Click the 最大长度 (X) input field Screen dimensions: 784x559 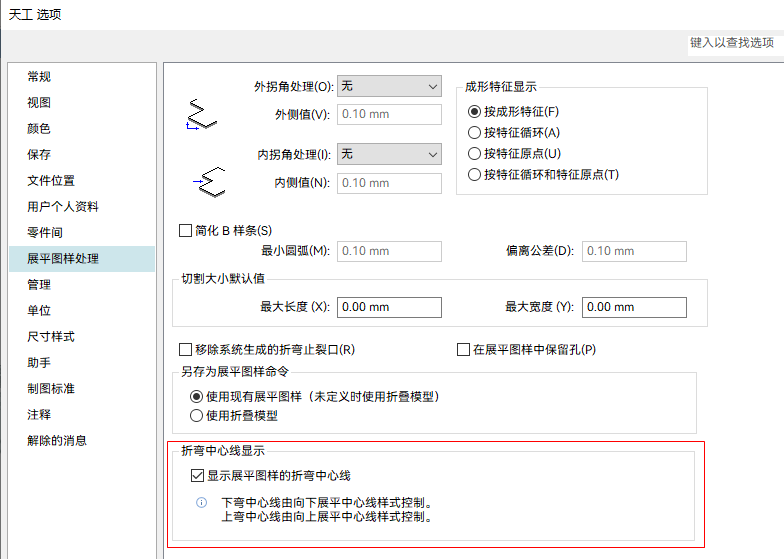point(390,307)
